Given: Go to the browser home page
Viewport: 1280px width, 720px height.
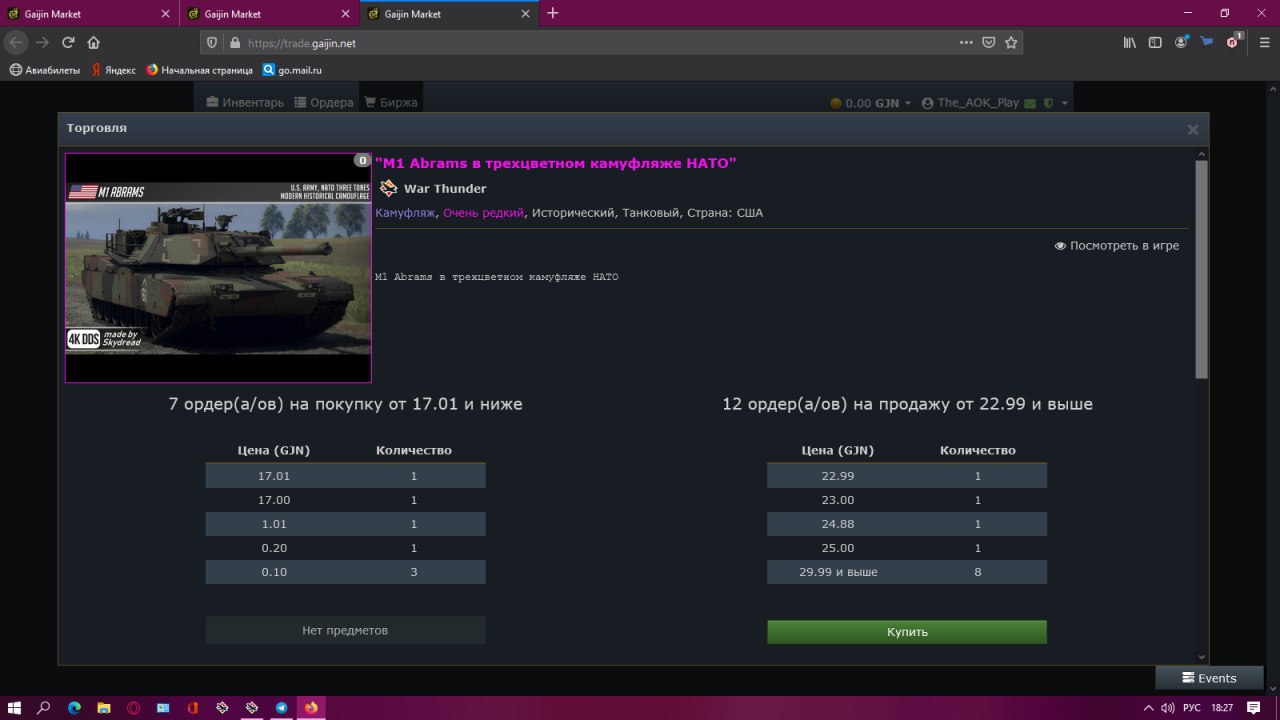Looking at the screenshot, I should point(94,43).
